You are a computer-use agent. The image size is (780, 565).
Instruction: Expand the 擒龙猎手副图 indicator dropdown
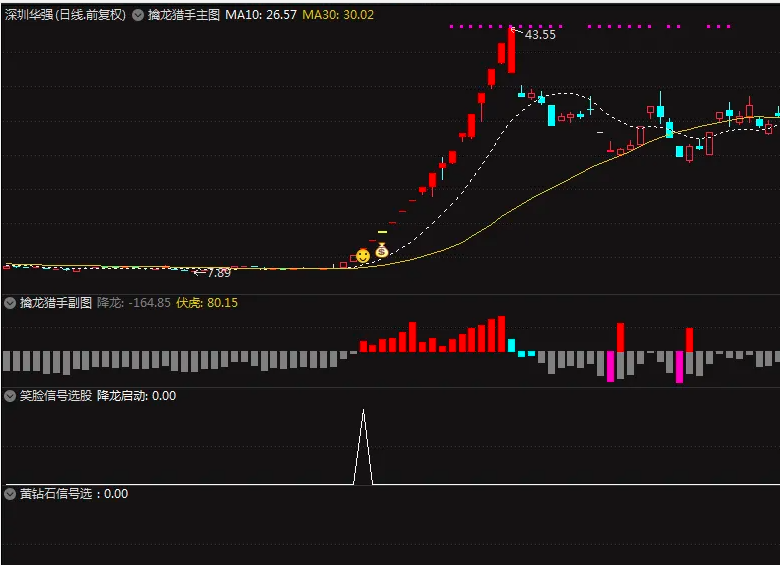10,302
